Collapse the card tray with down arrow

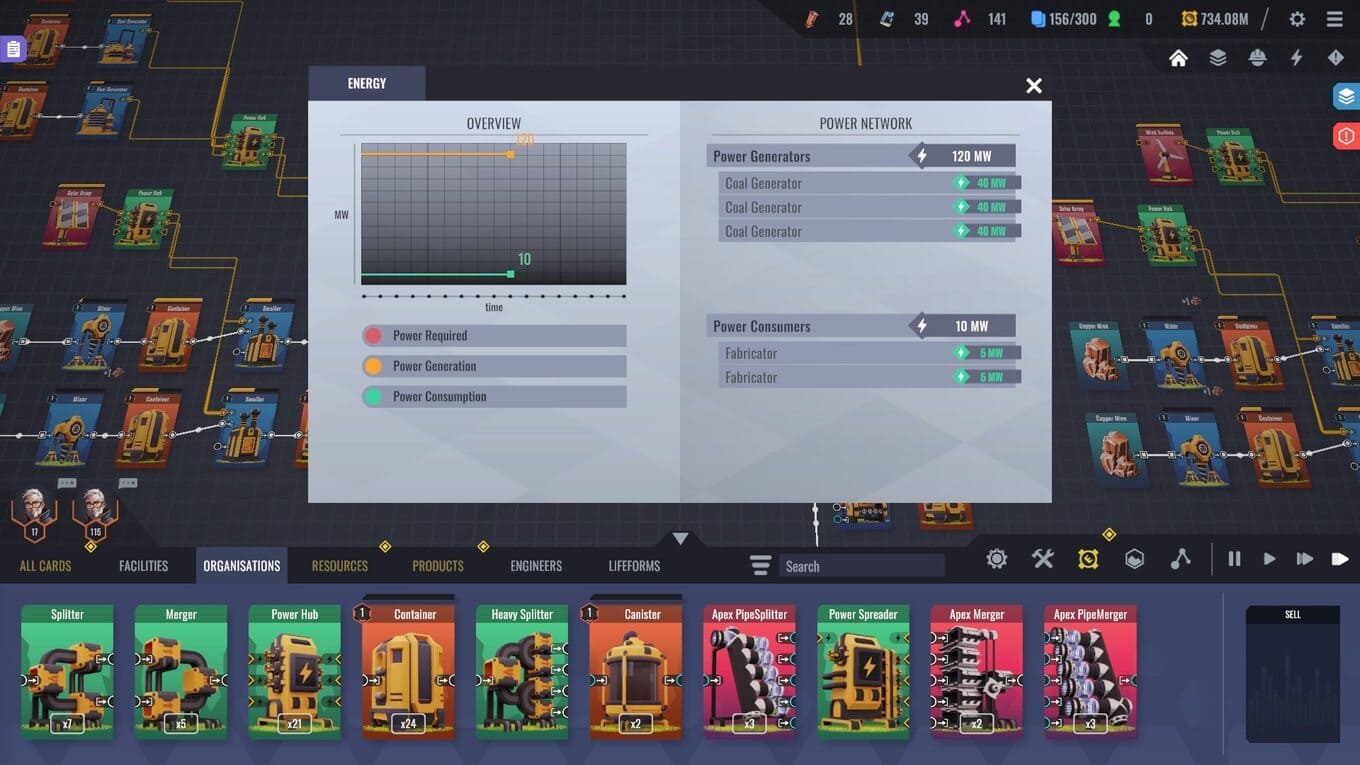[x=680, y=539]
